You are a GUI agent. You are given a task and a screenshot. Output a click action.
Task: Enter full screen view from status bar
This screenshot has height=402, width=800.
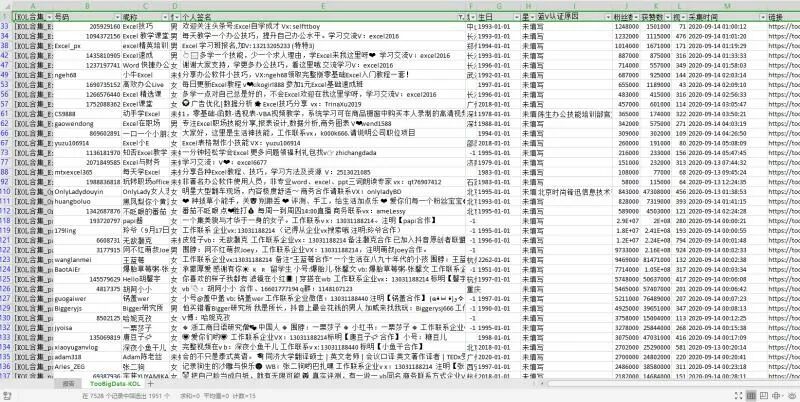coord(738,396)
